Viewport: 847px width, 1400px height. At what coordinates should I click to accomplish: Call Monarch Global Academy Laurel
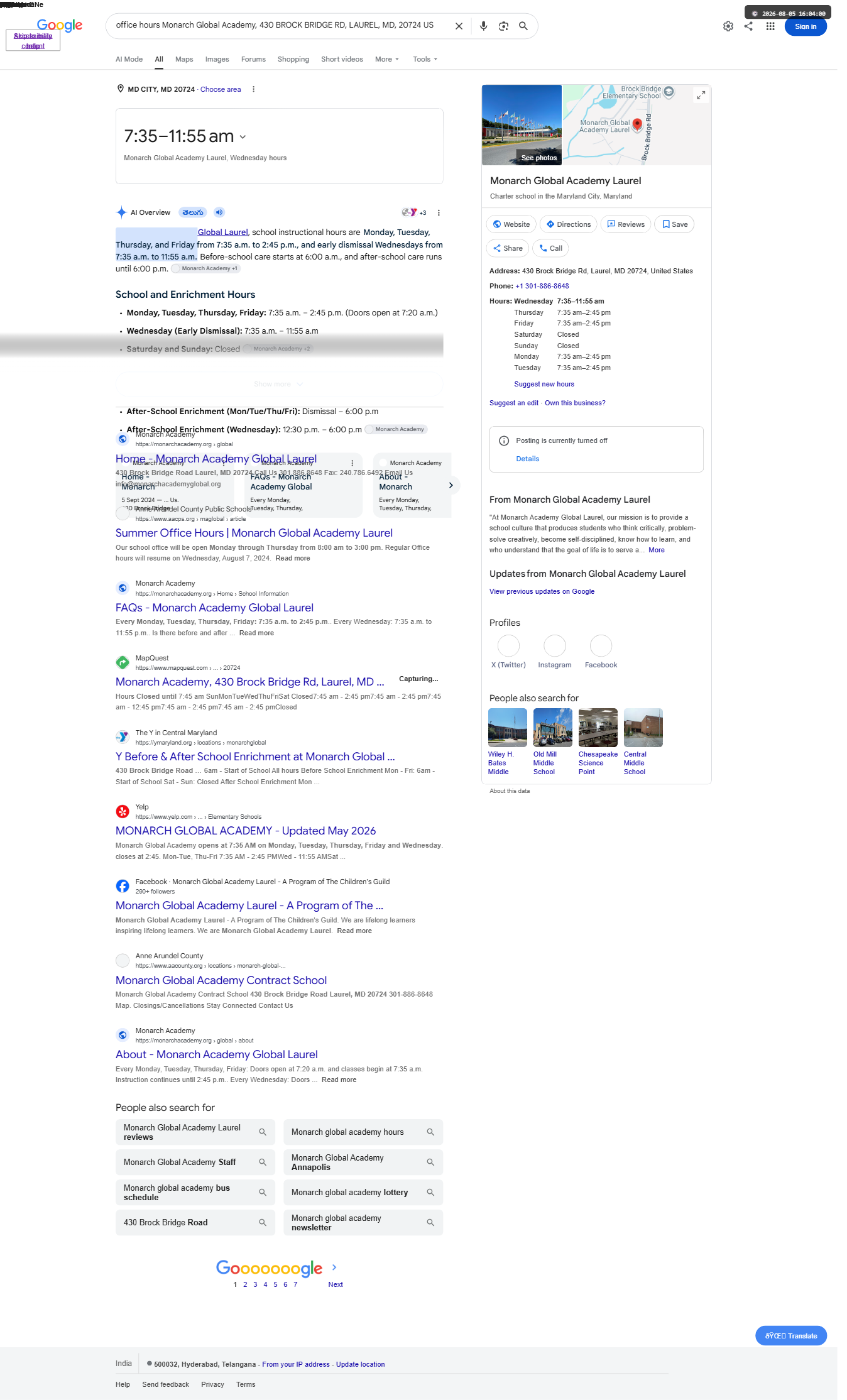click(x=550, y=248)
